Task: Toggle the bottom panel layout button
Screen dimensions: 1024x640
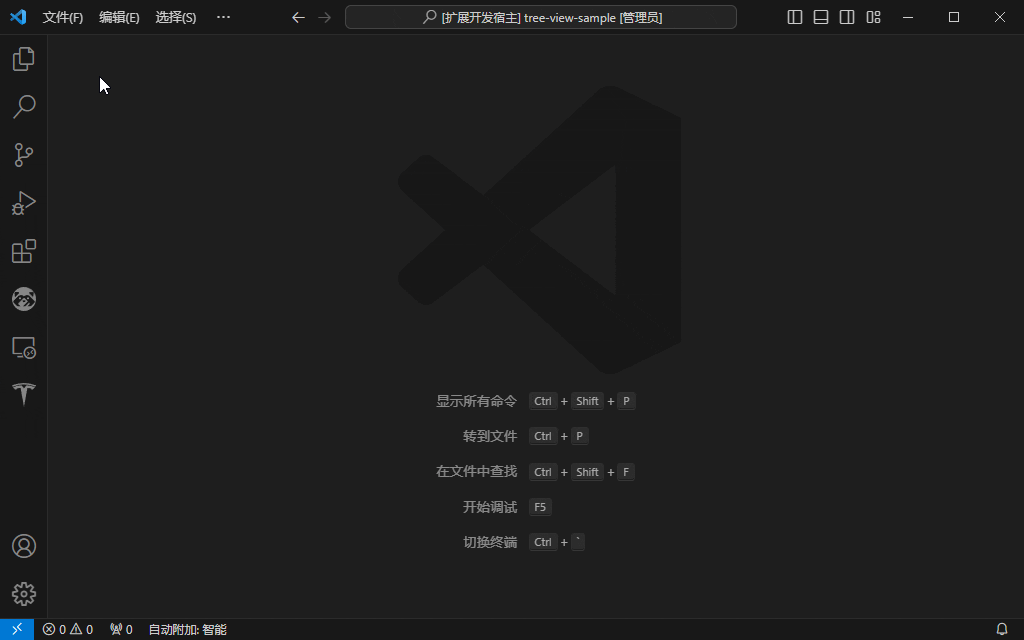Action: click(821, 17)
